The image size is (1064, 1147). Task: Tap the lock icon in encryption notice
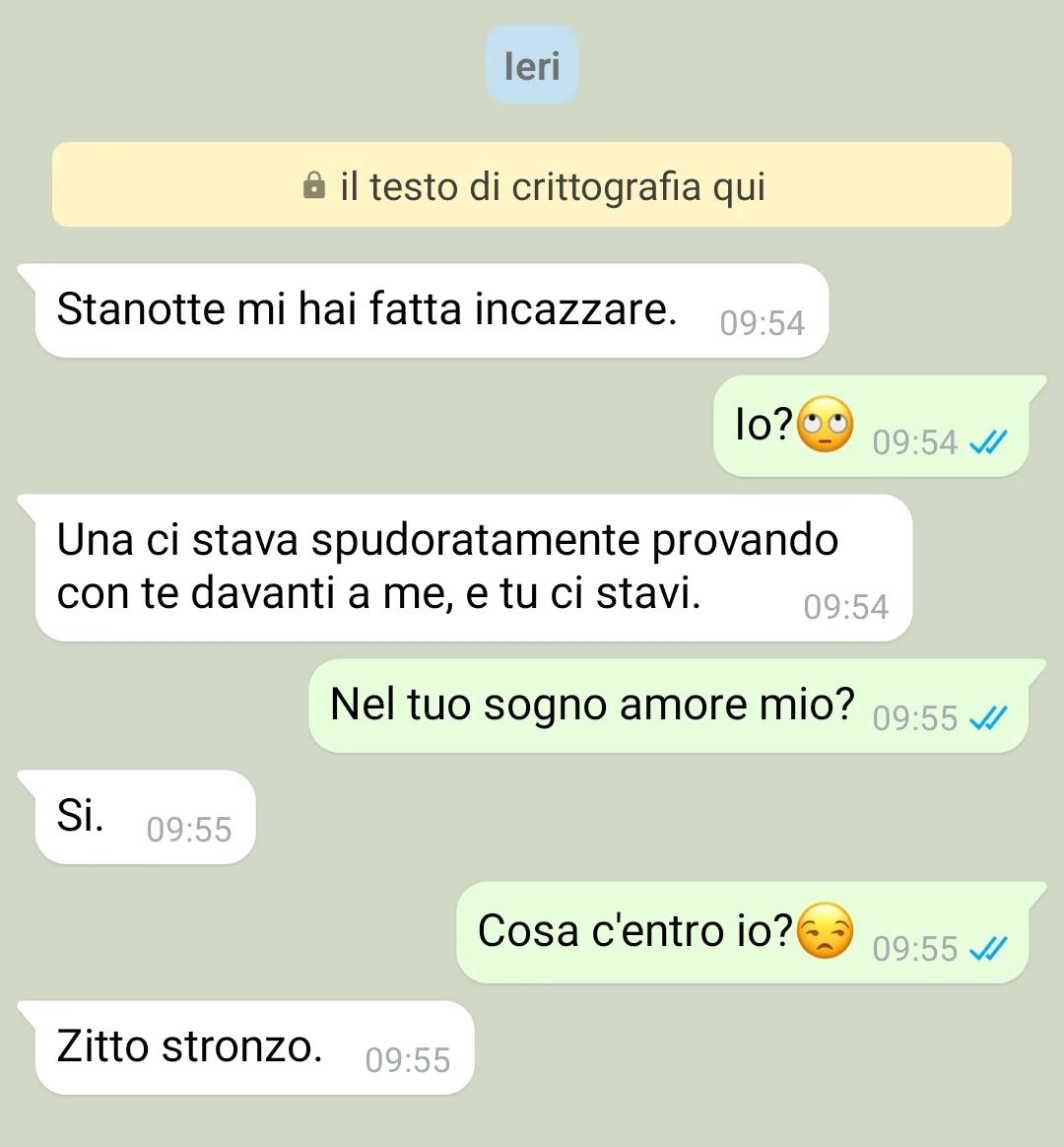[313, 186]
